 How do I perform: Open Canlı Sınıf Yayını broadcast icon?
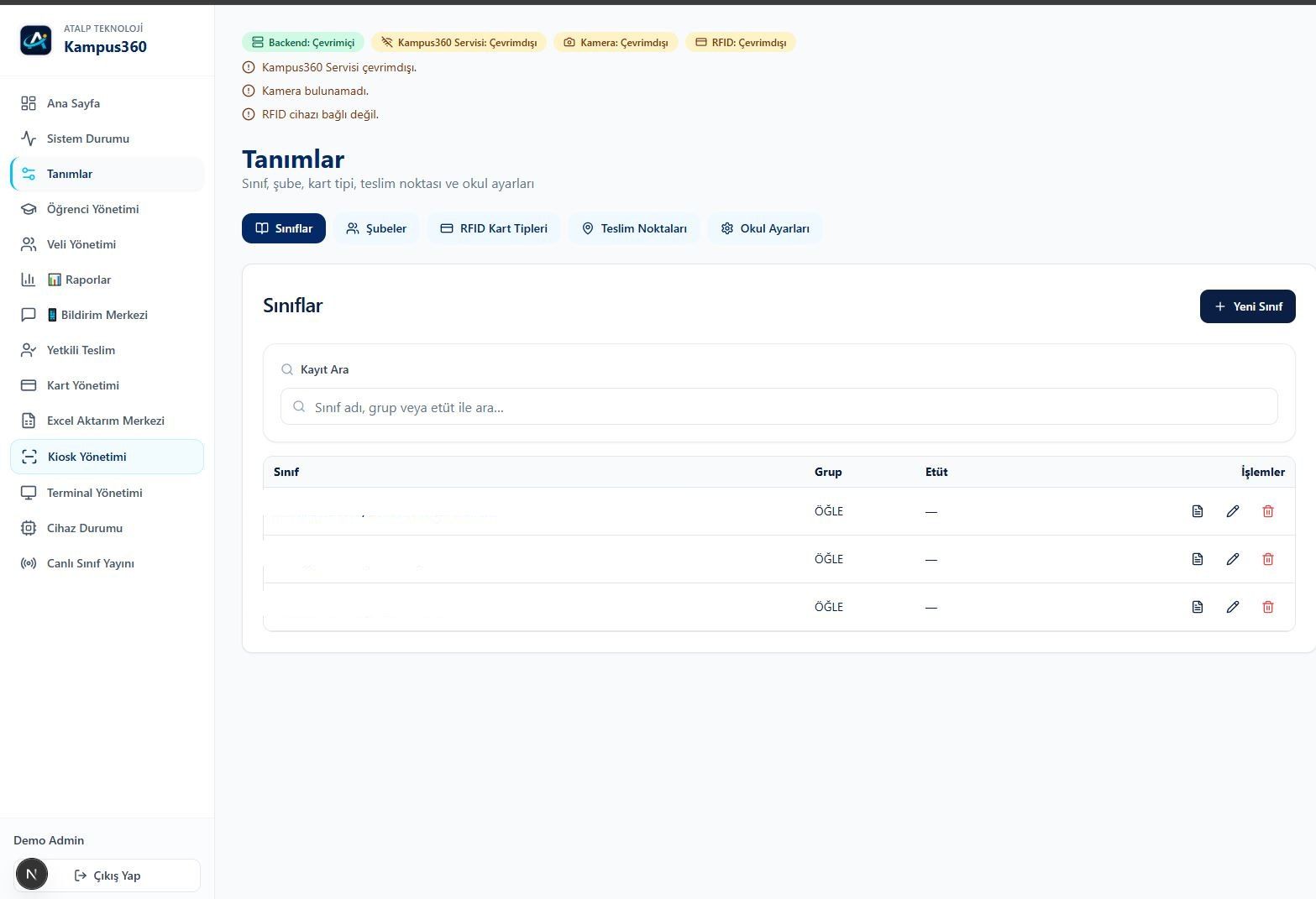[29, 563]
